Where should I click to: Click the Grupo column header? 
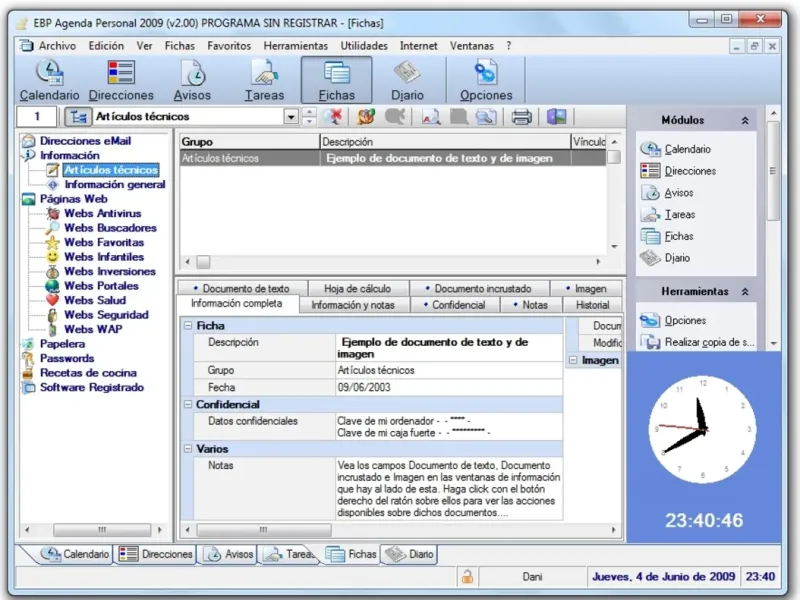[x=249, y=141]
